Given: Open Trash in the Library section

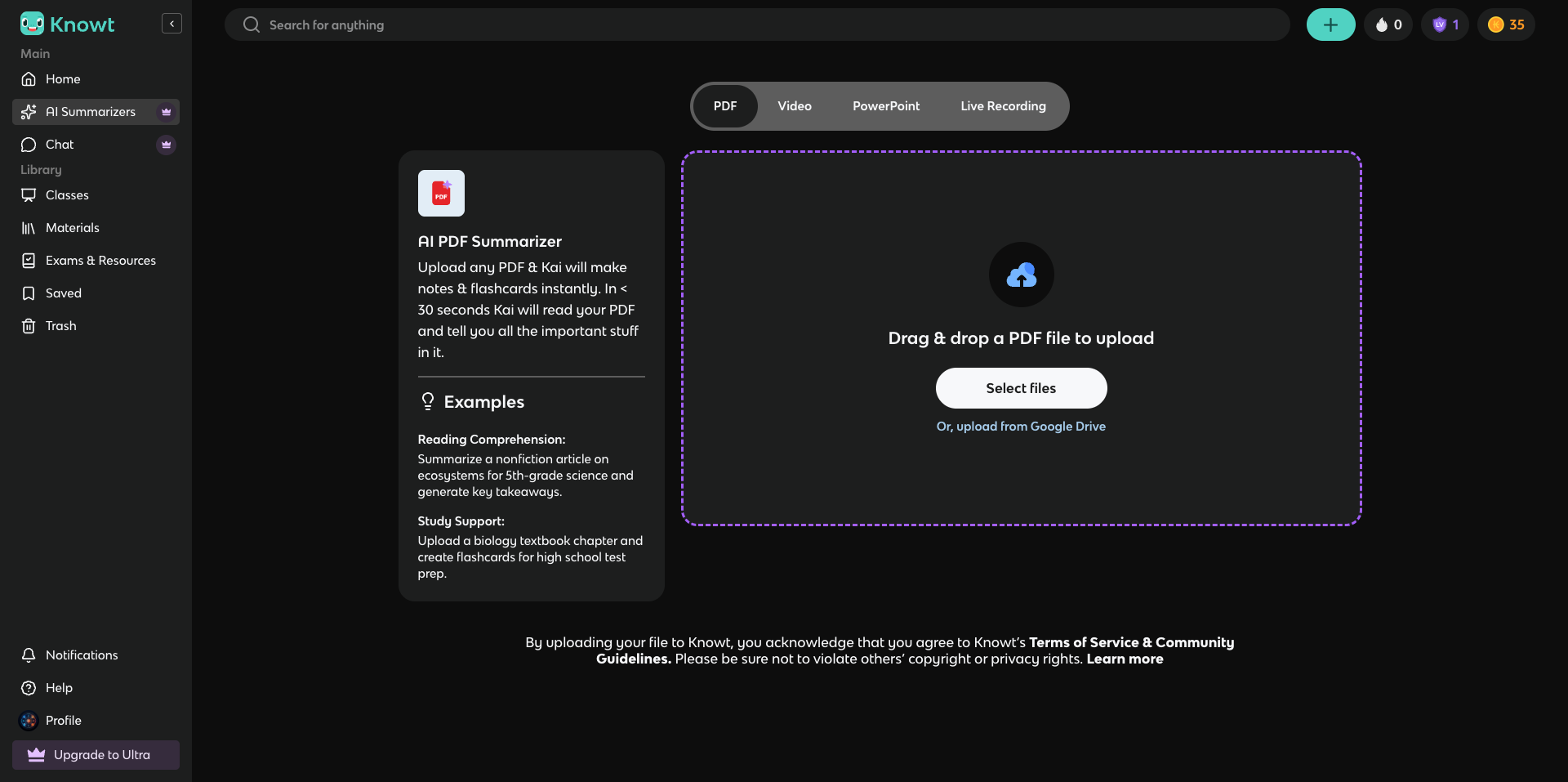Looking at the screenshot, I should coord(60,326).
